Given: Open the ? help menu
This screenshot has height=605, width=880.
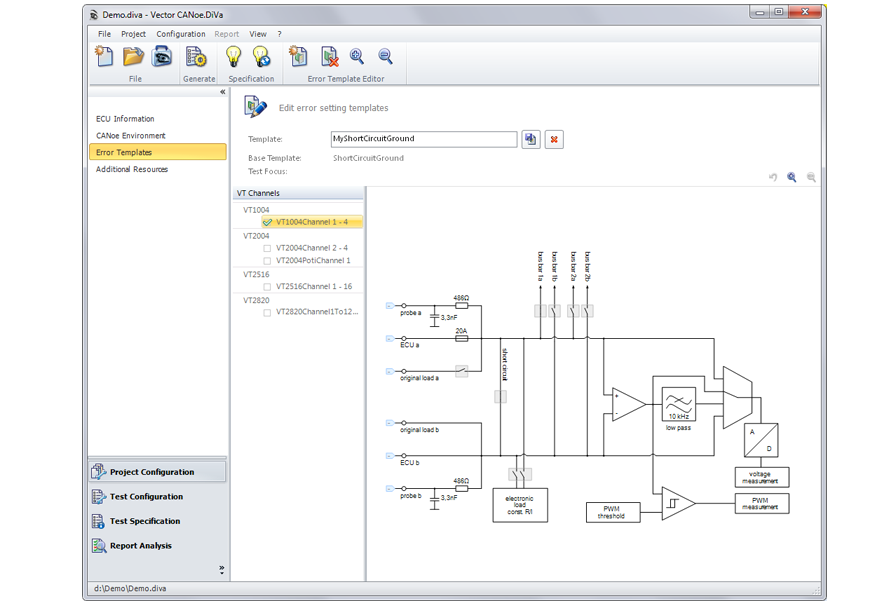Looking at the screenshot, I should [279, 34].
